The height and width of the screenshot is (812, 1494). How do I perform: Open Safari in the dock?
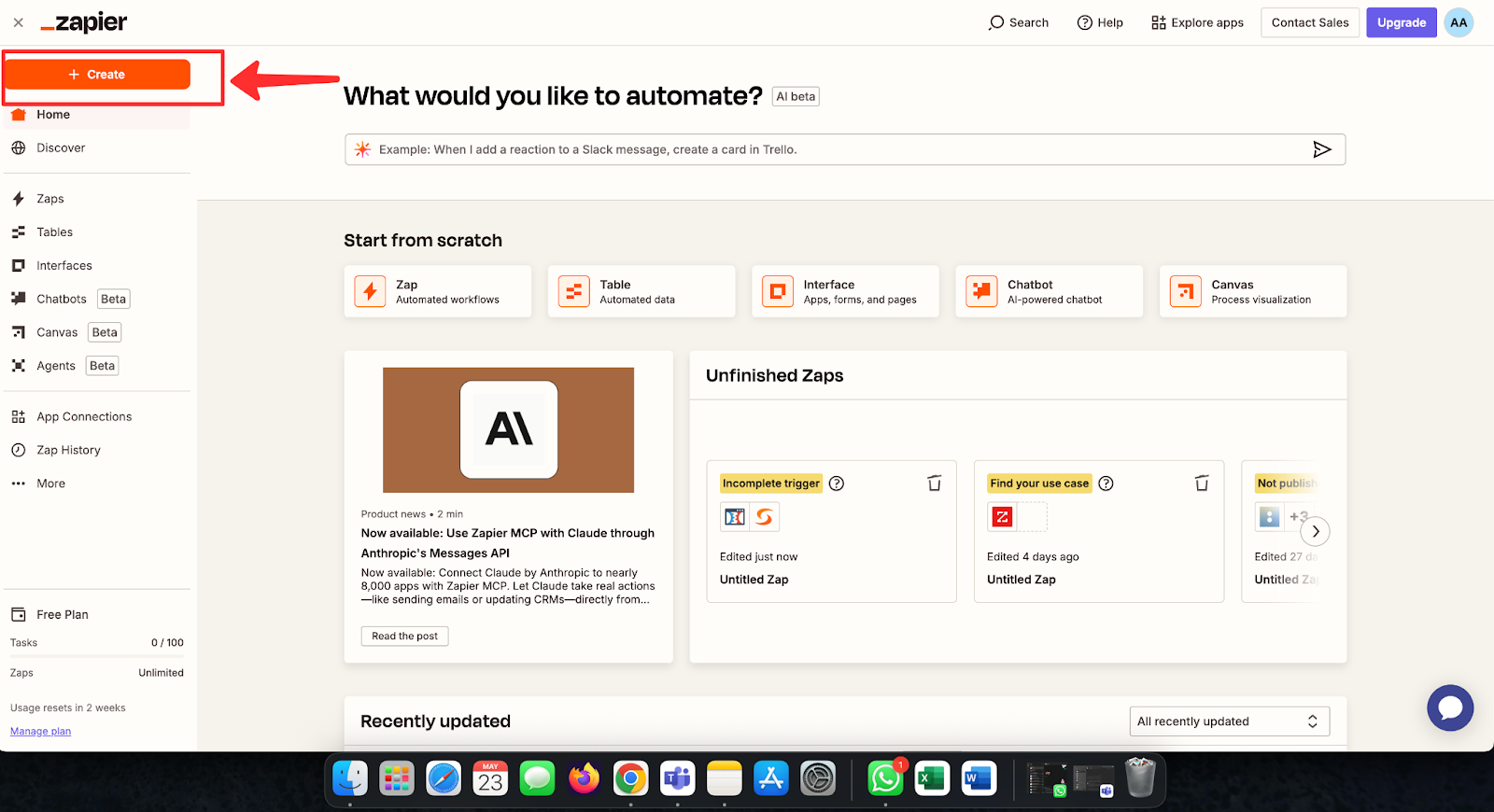click(444, 778)
